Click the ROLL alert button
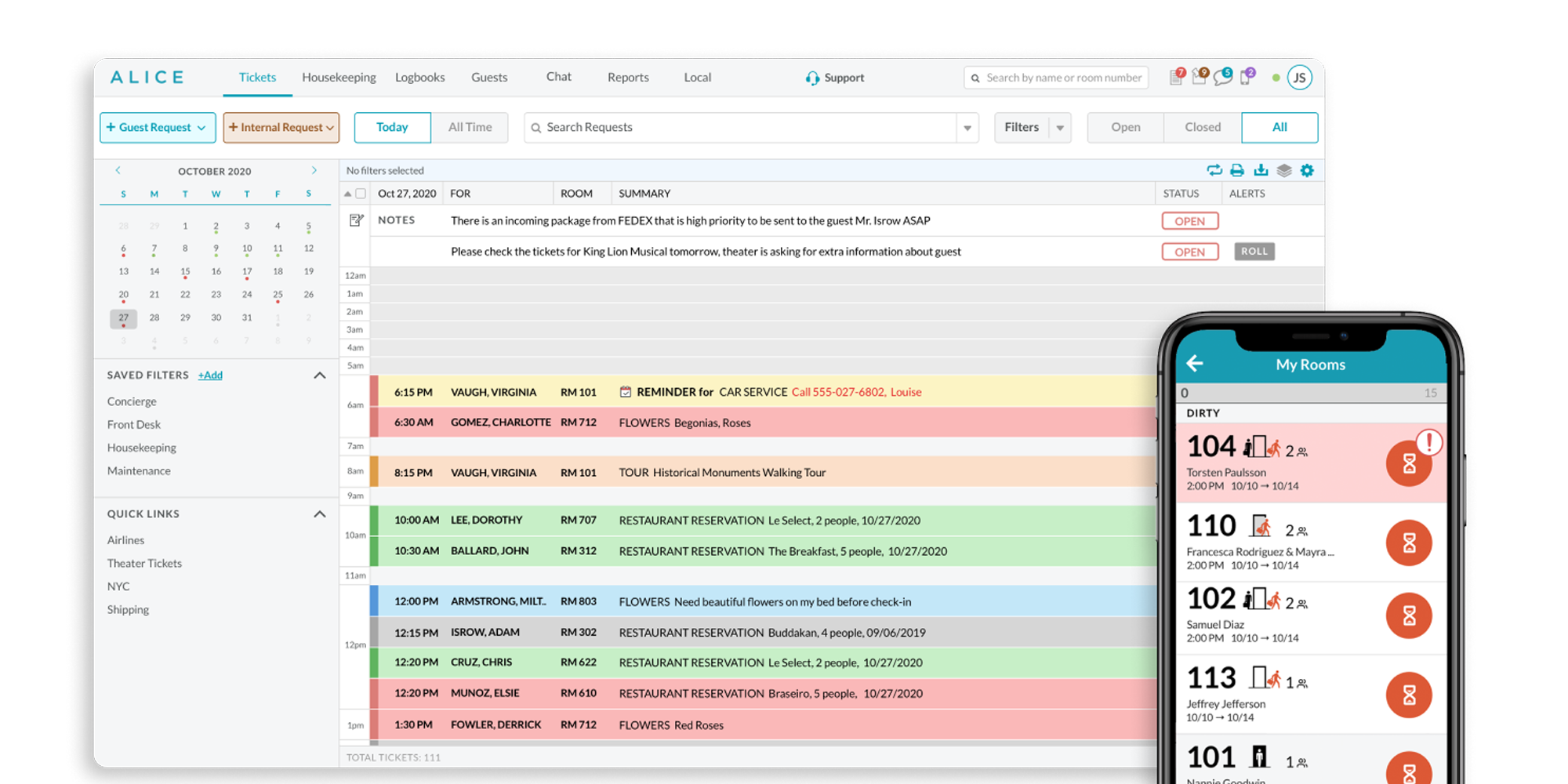The height and width of the screenshot is (784, 1568). pyautogui.click(x=1254, y=252)
